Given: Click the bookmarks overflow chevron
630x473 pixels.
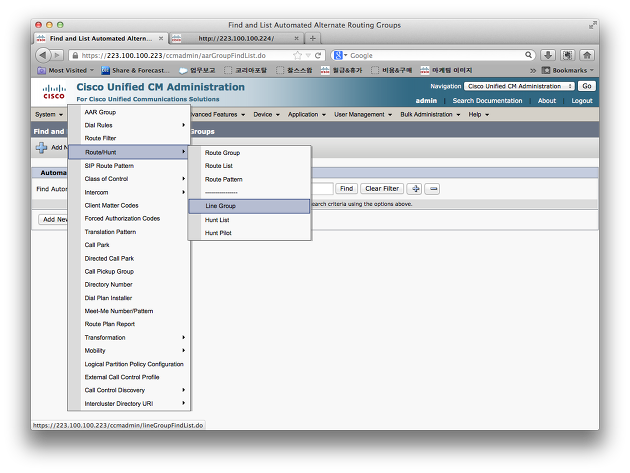Looking at the screenshot, I should point(533,71).
